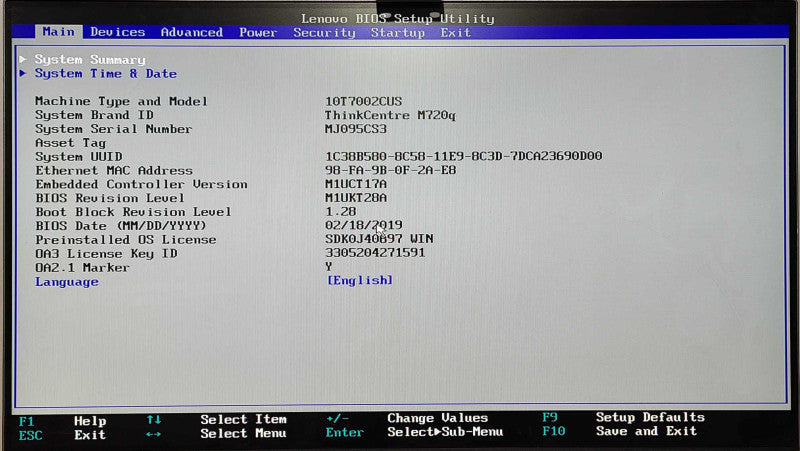
Task: Click the left/right arrows Select Menu hint
Action: click(216, 434)
